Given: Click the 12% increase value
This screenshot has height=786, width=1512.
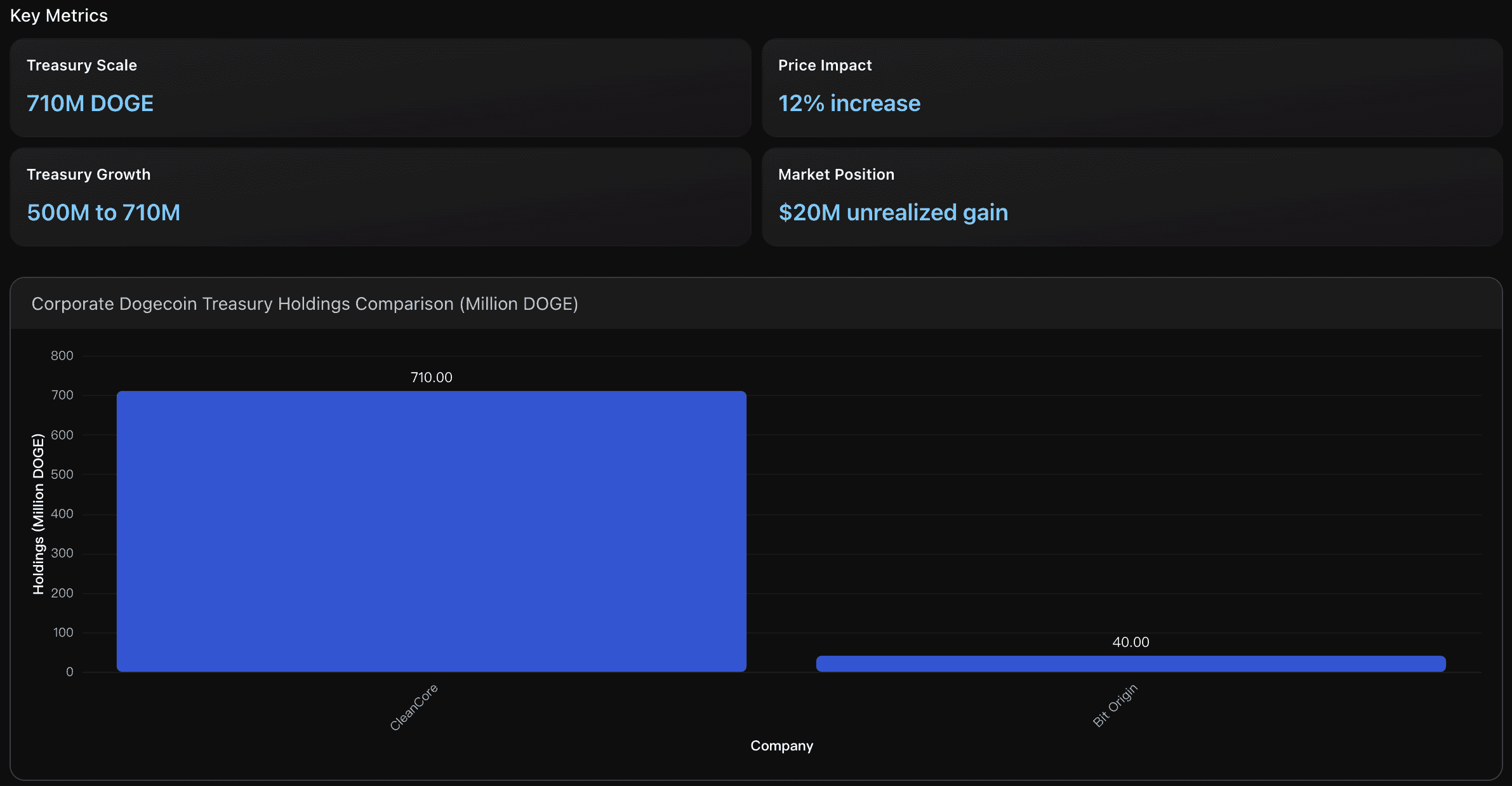Looking at the screenshot, I should 849,103.
